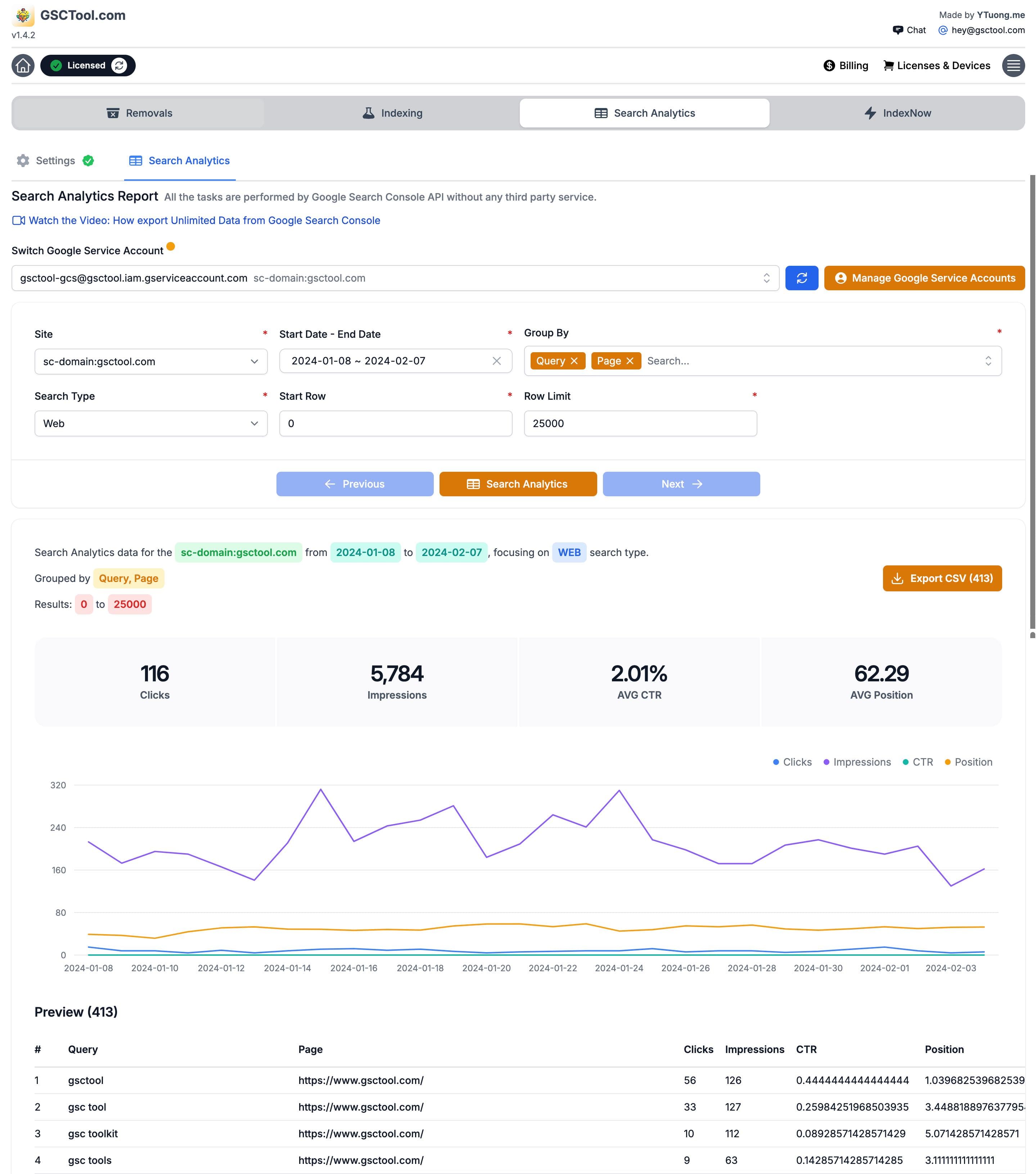
Task: Click the 'gsc toolkit' query cell
Action: [x=93, y=1134]
